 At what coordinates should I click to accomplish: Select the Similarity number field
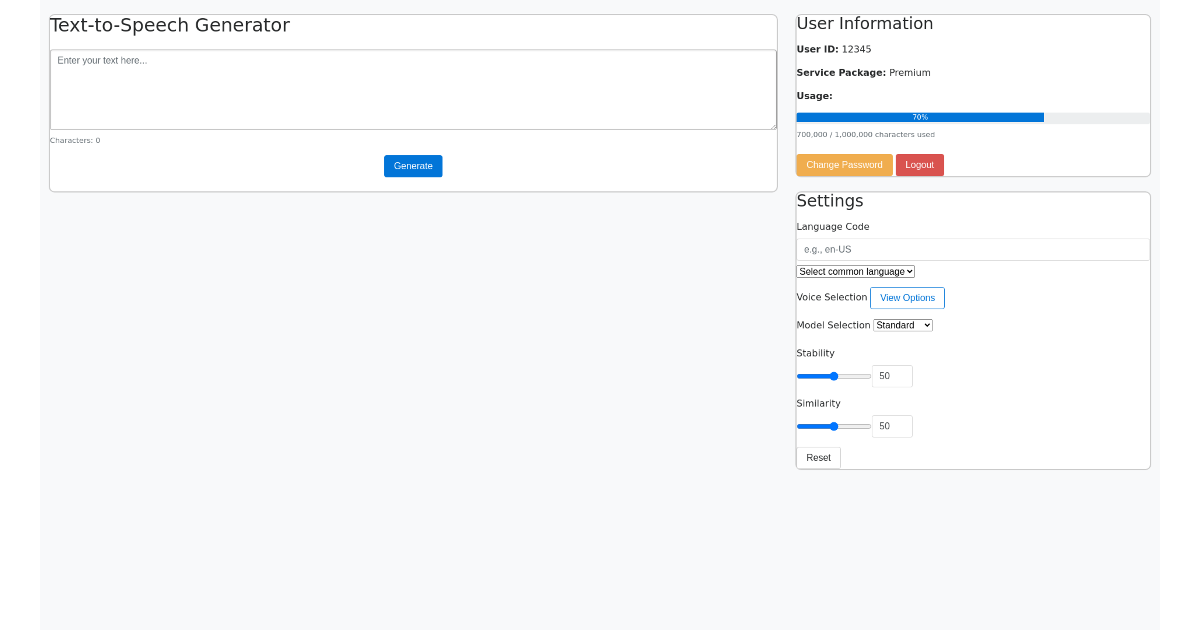891,426
